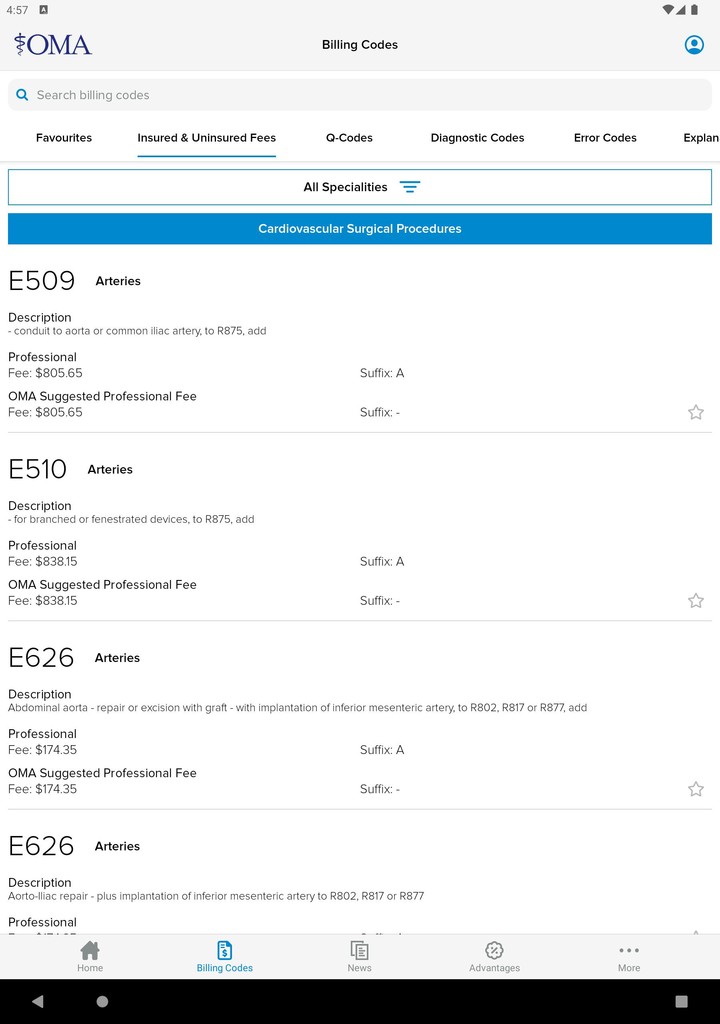Open the Diagnostic Codes tab
This screenshot has height=1024, width=720.
pyautogui.click(x=477, y=138)
